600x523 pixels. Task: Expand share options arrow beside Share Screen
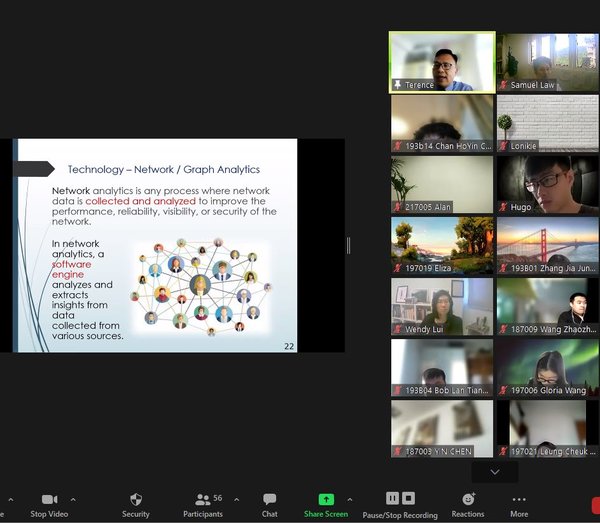349,498
